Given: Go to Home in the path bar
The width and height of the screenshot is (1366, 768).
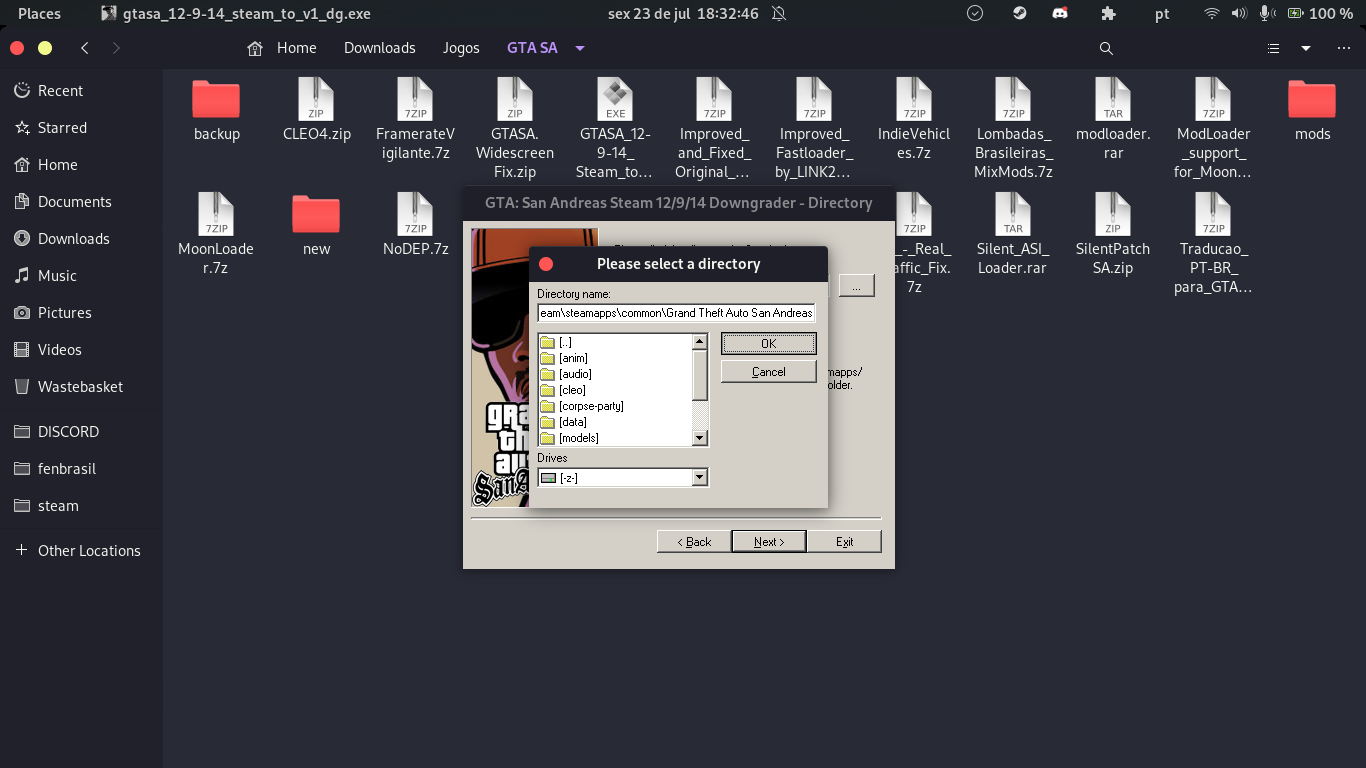Looking at the screenshot, I should click(x=283, y=48).
